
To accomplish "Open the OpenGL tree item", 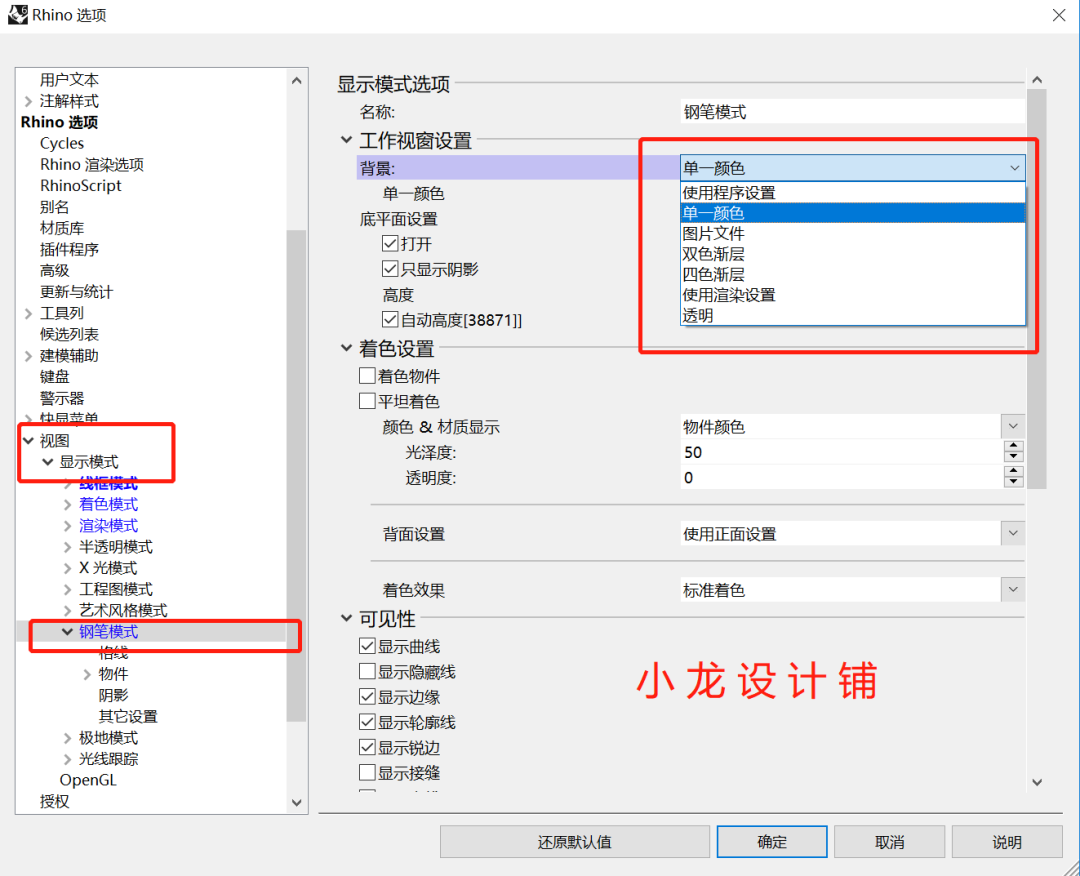I will 88,780.
